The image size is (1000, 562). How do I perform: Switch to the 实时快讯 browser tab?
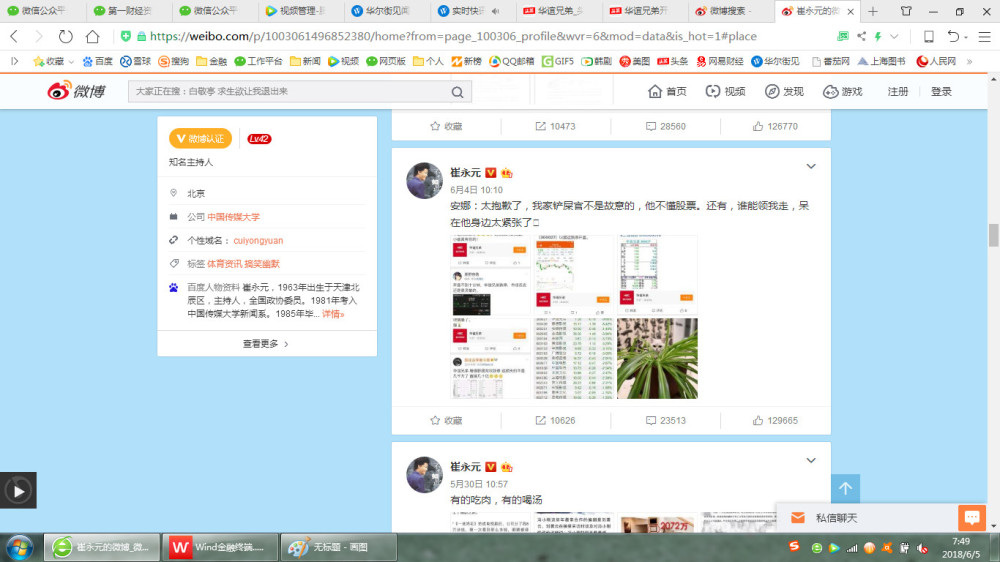click(x=467, y=11)
